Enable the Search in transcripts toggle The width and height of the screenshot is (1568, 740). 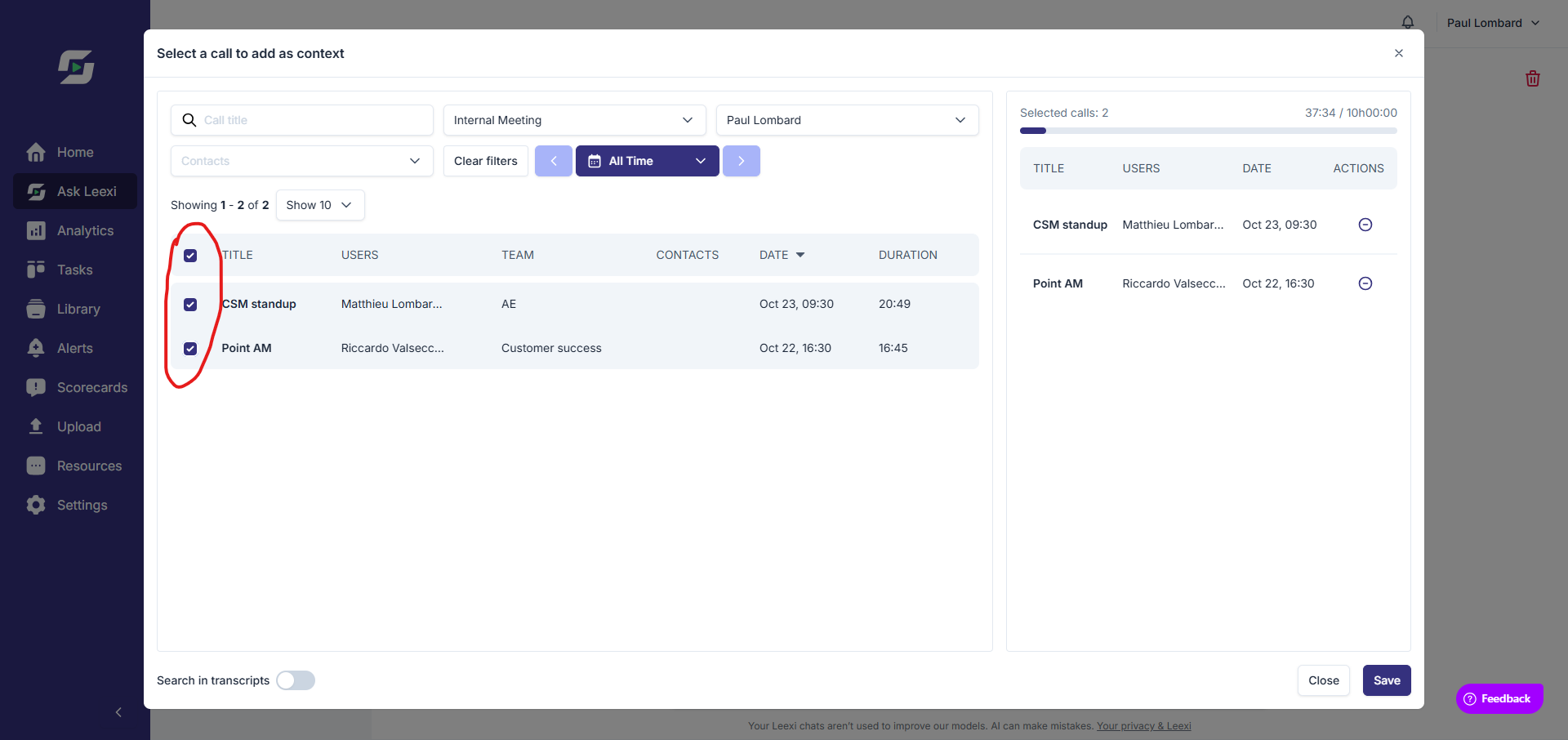click(x=296, y=680)
